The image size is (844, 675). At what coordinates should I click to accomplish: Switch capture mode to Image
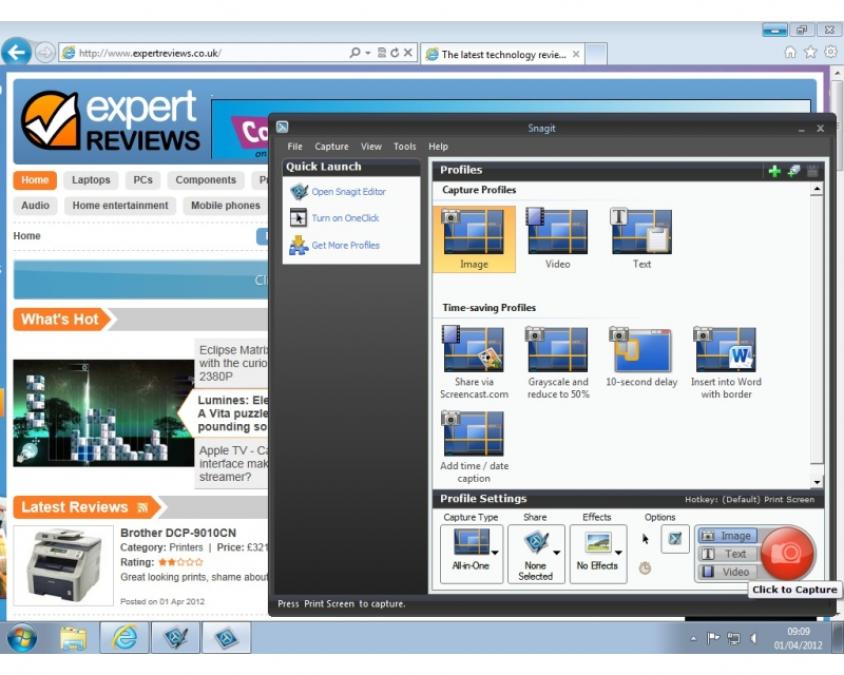(728, 536)
